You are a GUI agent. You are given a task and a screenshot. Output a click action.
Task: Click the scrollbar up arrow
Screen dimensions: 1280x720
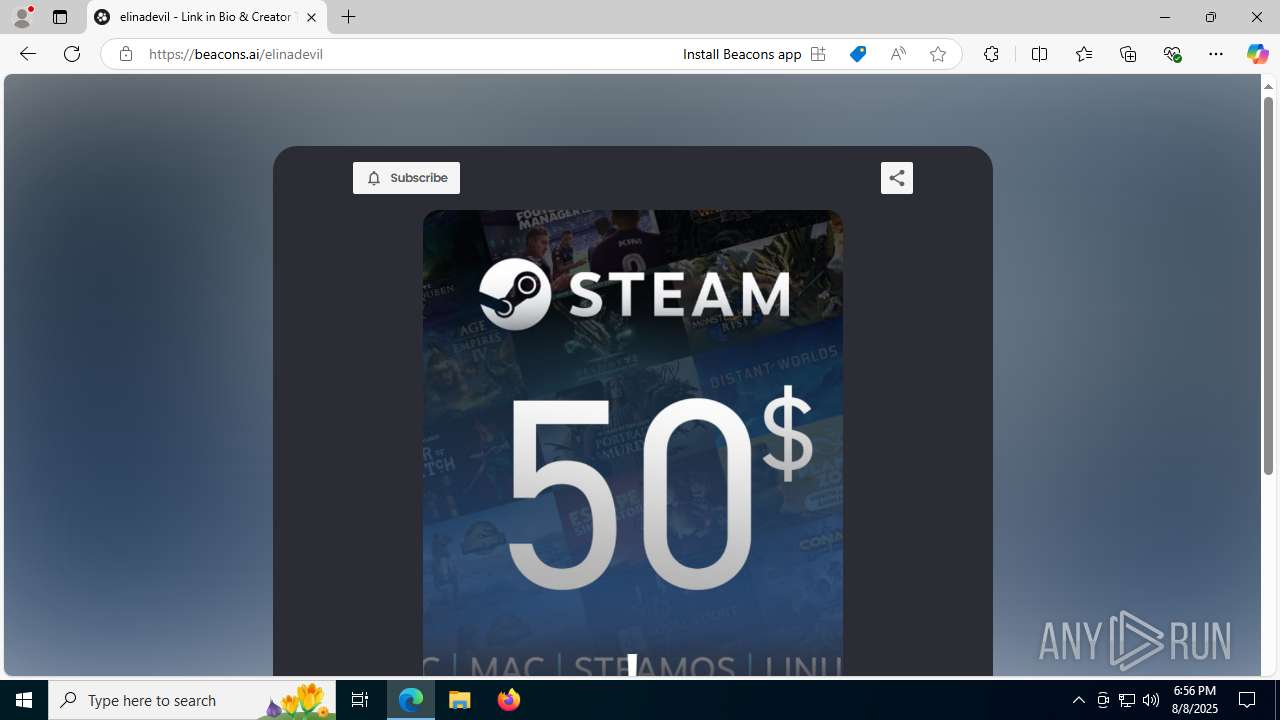(x=1268, y=86)
